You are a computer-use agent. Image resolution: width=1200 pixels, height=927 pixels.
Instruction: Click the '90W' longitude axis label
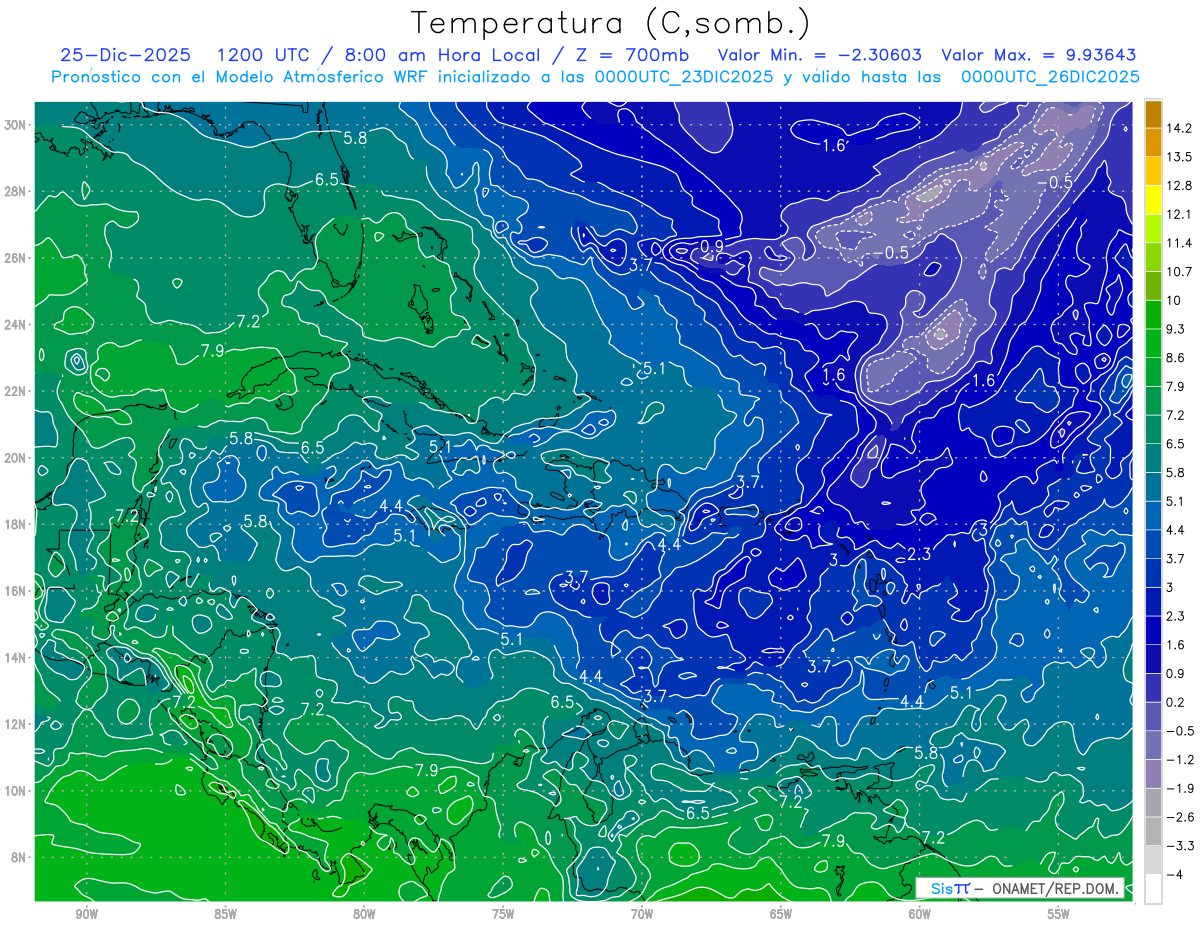coord(86,914)
